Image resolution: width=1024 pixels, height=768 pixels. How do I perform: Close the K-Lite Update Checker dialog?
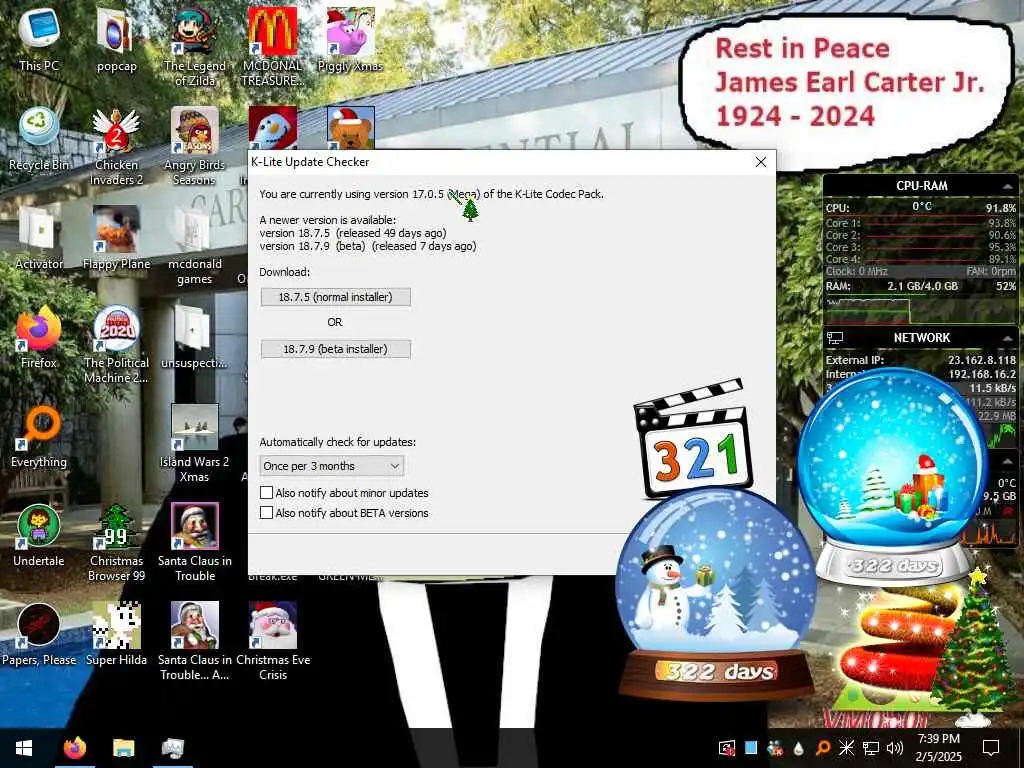(x=761, y=162)
